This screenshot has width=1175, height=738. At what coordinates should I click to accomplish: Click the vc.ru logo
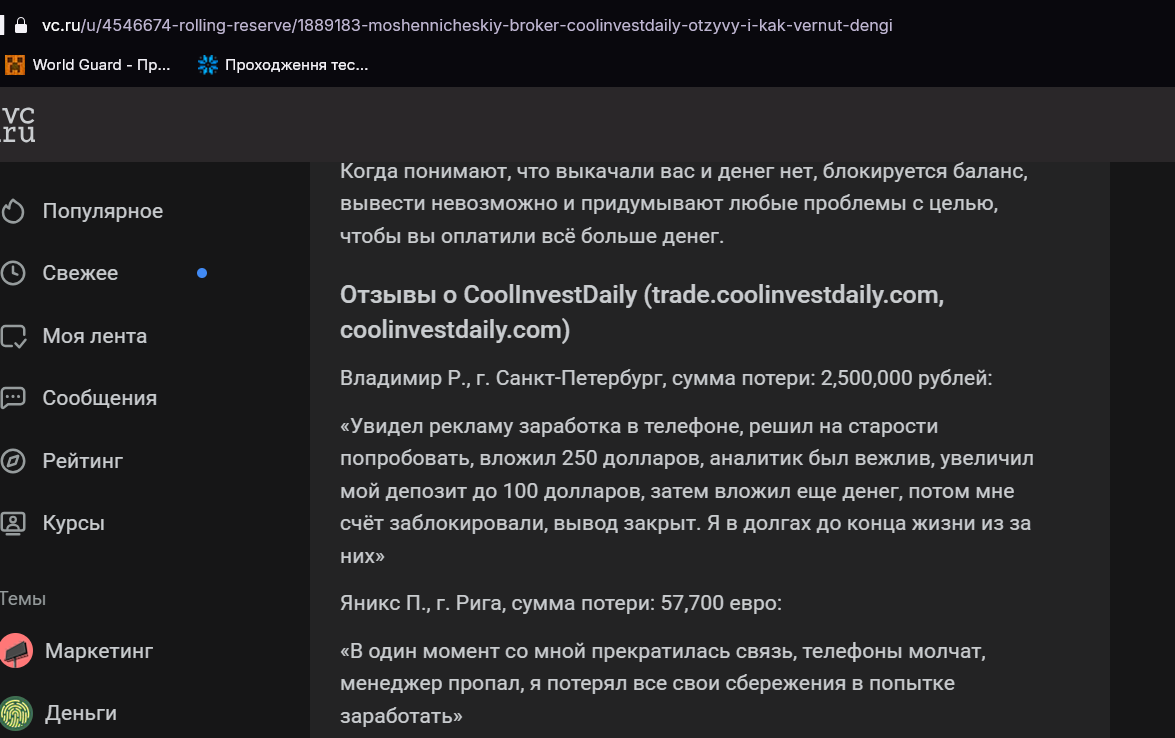[x=18, y=124]
